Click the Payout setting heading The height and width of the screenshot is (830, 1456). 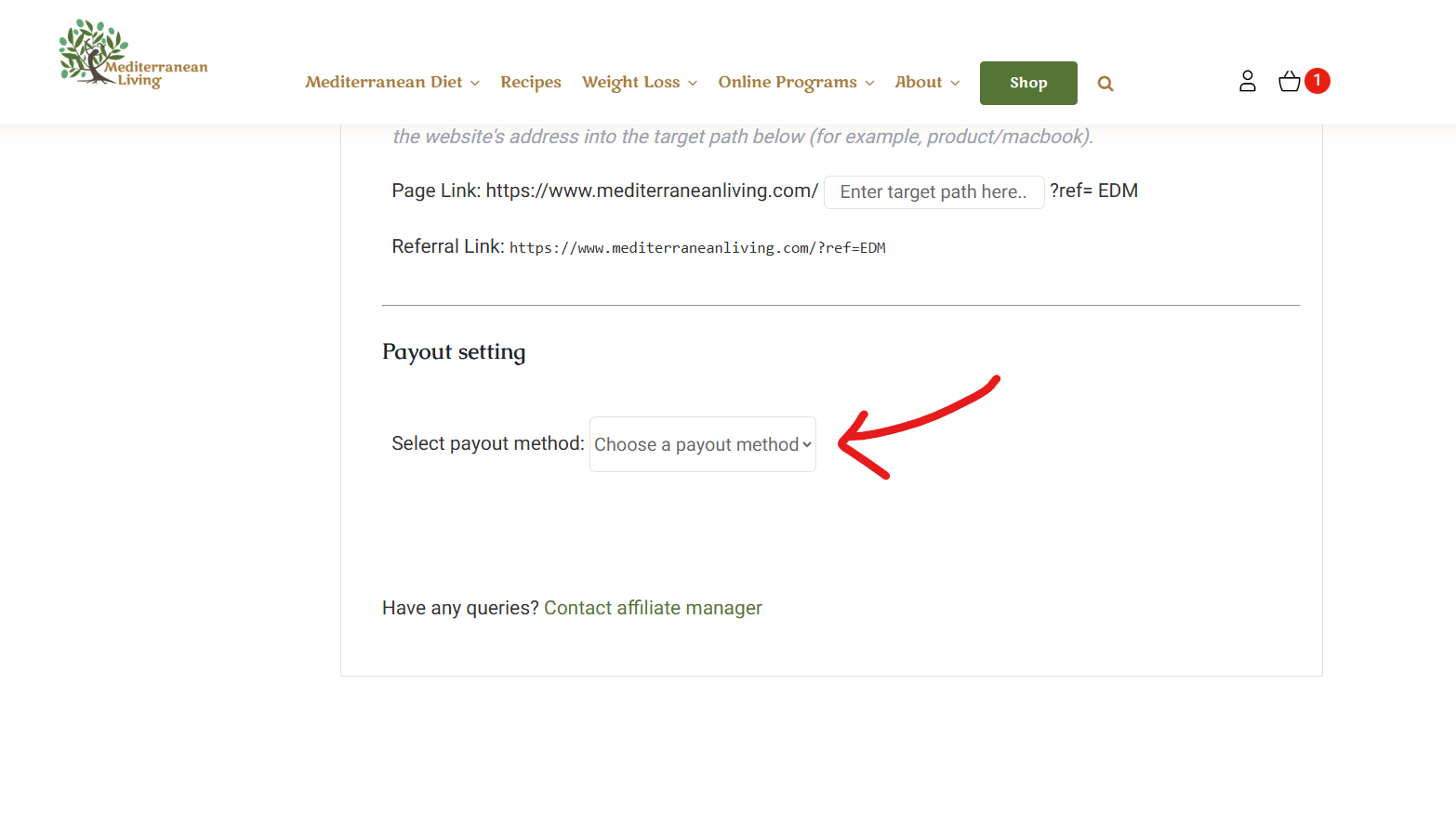click(454, 352)
